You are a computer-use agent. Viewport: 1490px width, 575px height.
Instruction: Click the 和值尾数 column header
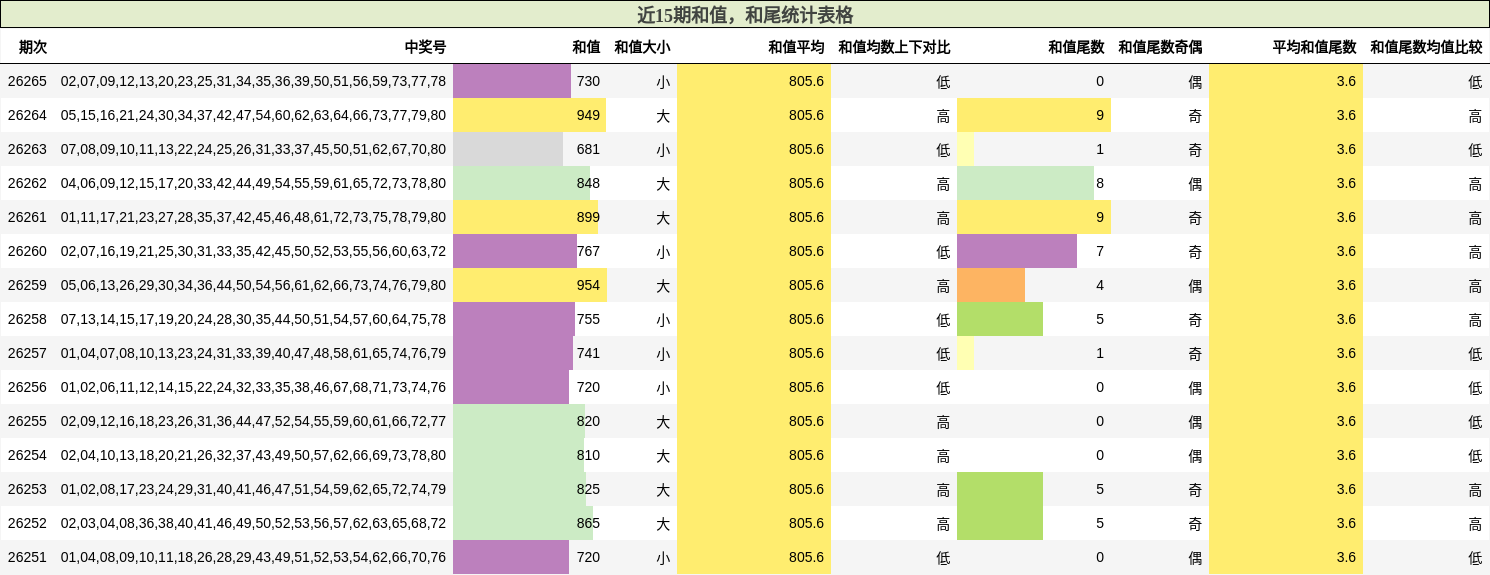click(1076, 47)
